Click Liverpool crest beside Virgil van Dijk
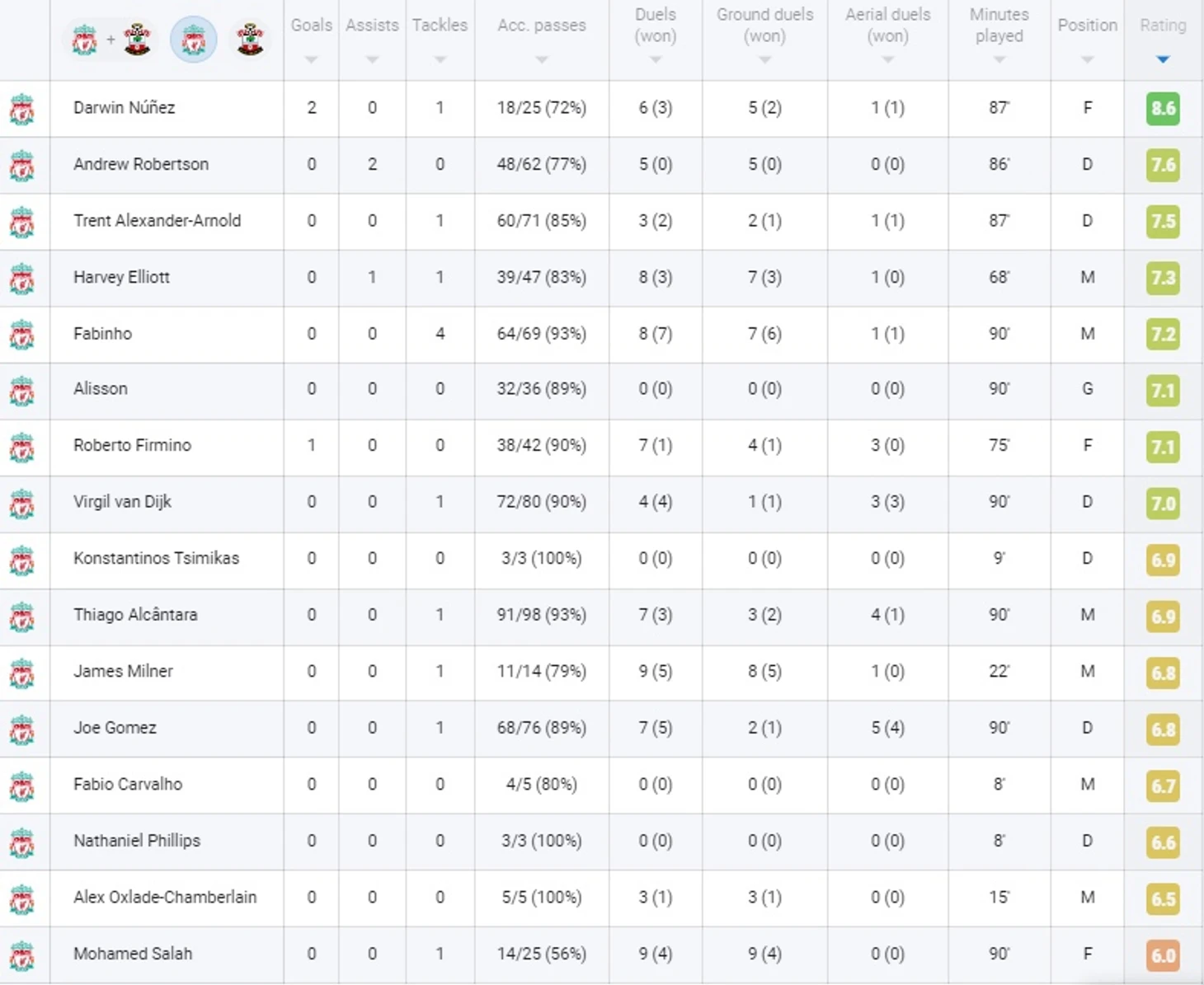Viewport: 1204px width, 985px height. 22,504
